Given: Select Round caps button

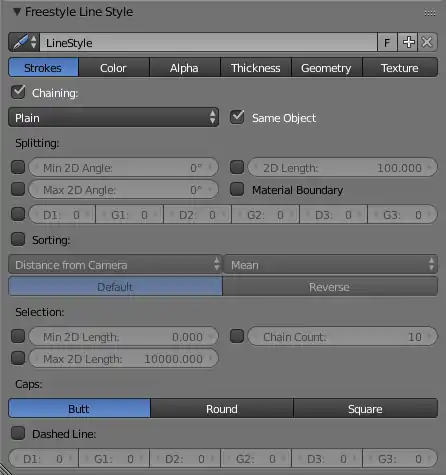Looking at the screenshot, I should pyautogui.click(x=222, y=408).
